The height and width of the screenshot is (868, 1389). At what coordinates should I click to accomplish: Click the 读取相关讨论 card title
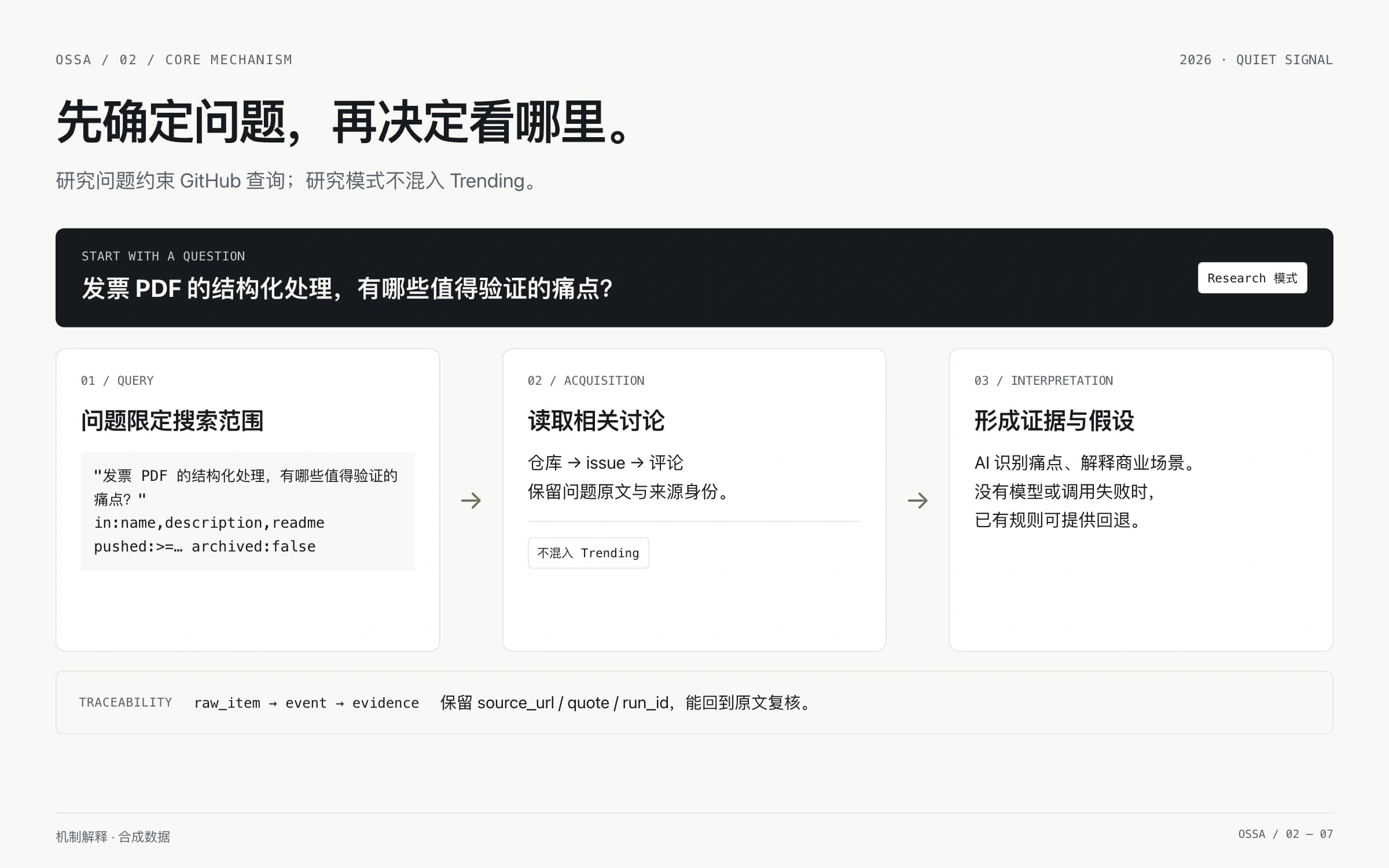click(596, 421)
